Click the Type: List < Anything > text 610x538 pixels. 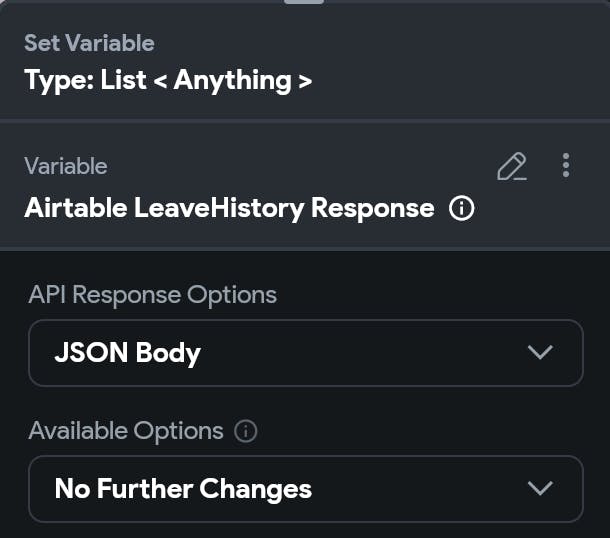[167, 80]
